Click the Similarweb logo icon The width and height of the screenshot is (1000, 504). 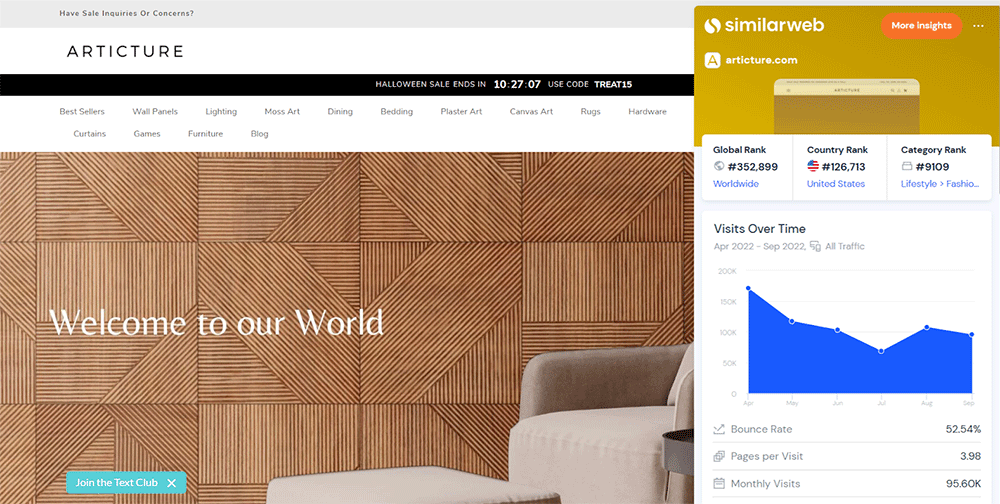coord(713,25)
